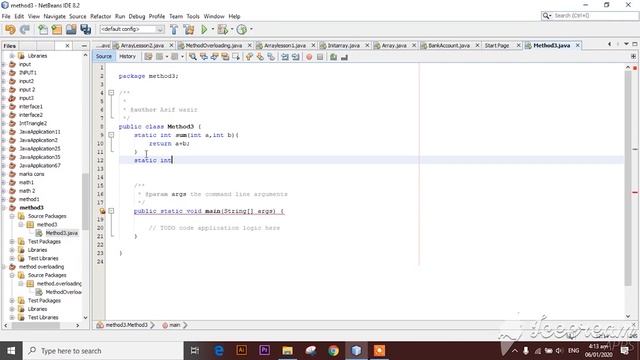Click the Shift Line Left icon
The width and height of the screenshot is (640, 360).
click(284, 57)
